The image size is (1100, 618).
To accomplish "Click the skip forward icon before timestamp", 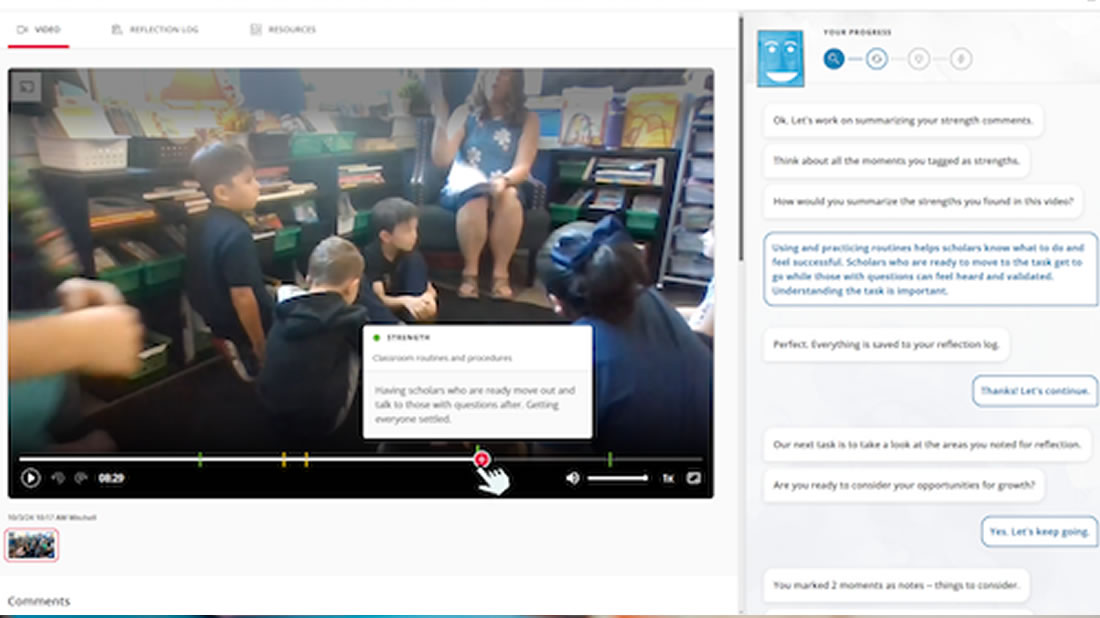I will 81,478.
